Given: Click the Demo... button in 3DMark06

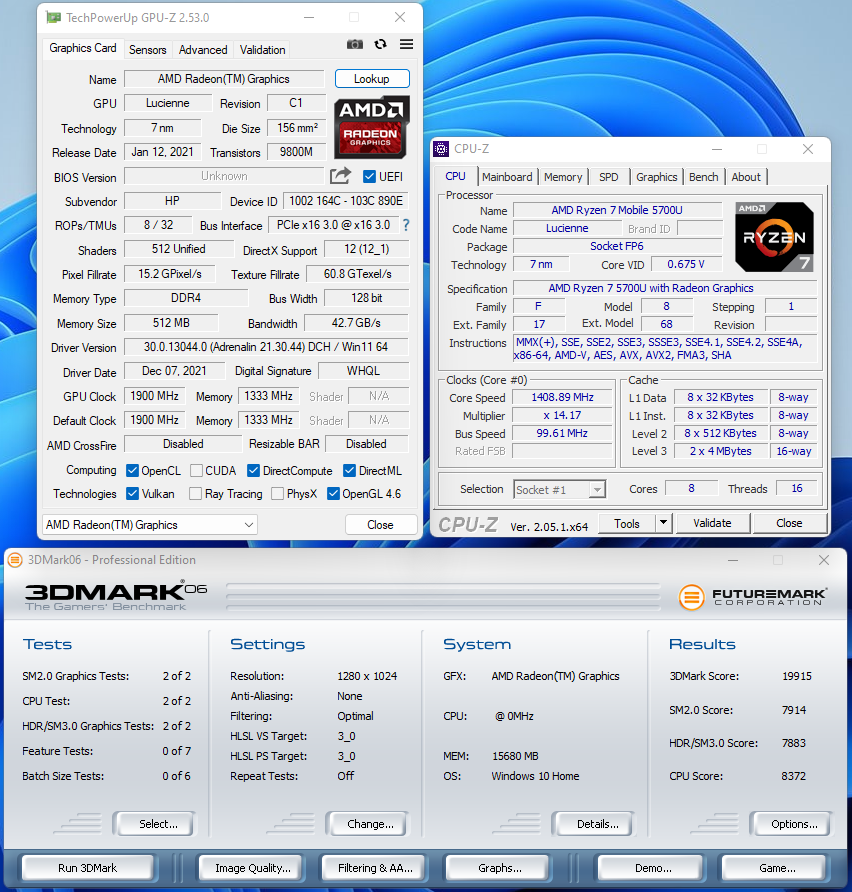Looking at the screenshot, I should [x=650, y=868].
